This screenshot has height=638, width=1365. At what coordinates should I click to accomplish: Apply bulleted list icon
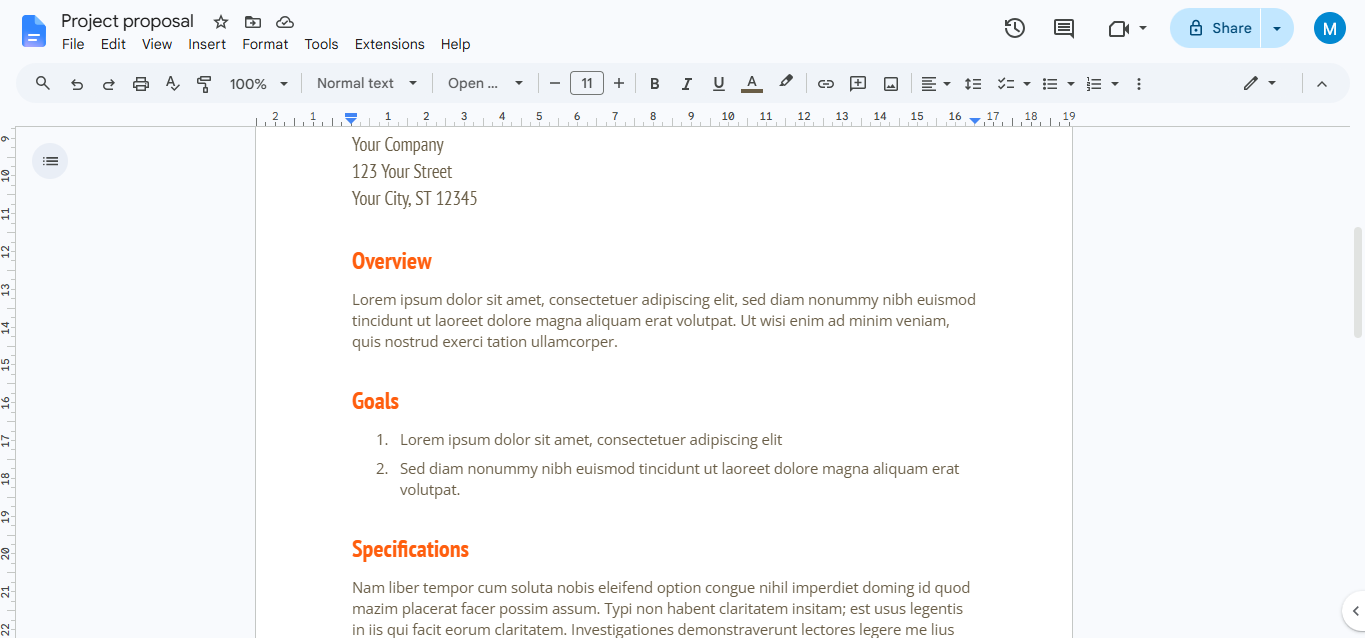[1050, 84]
